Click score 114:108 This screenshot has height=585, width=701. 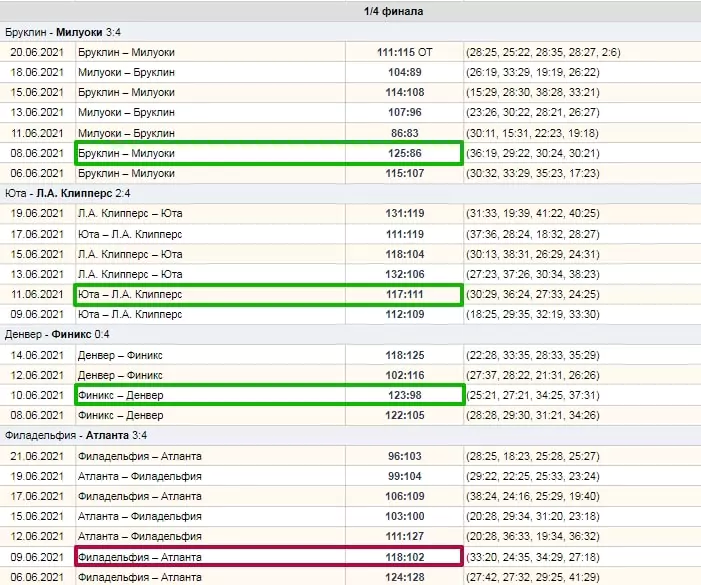(x=405, y=93)
